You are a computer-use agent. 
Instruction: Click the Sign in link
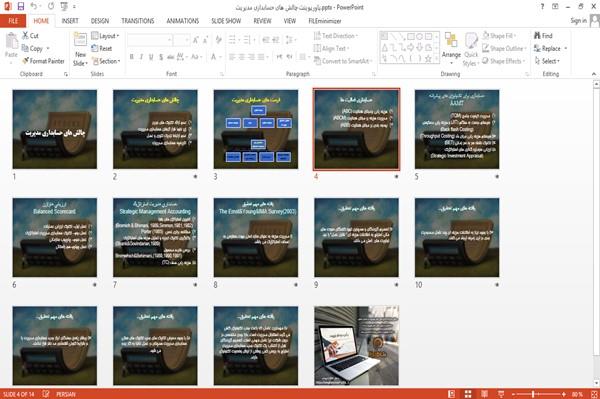tap(578, 21)
